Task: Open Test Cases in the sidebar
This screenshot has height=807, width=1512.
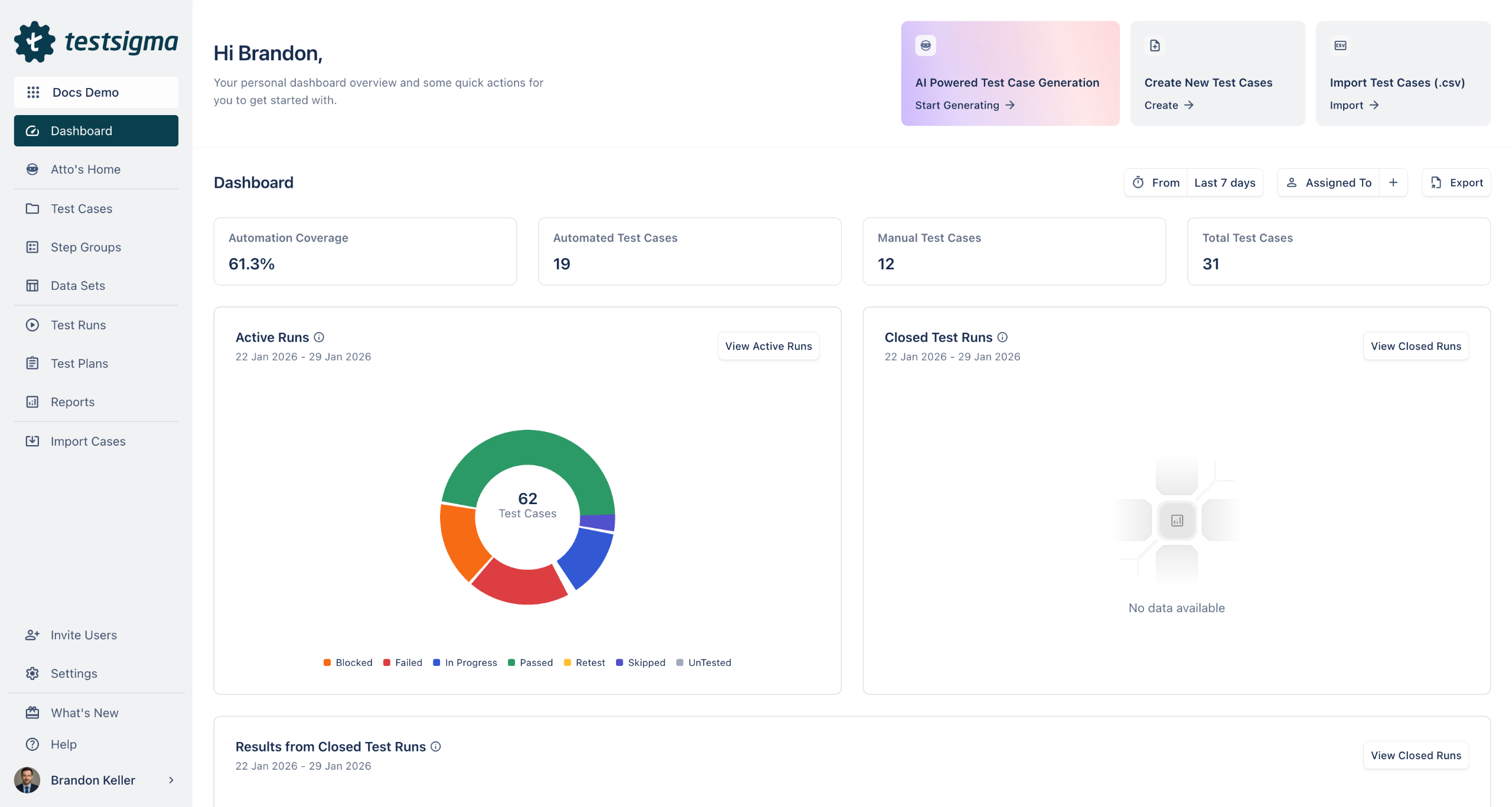Action: click(82, 209)
